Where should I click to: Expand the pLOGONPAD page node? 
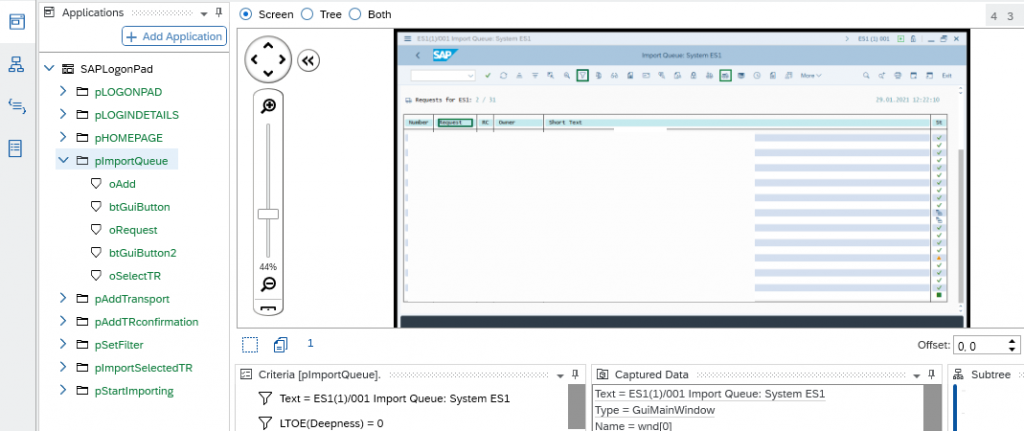pos(63,91)
